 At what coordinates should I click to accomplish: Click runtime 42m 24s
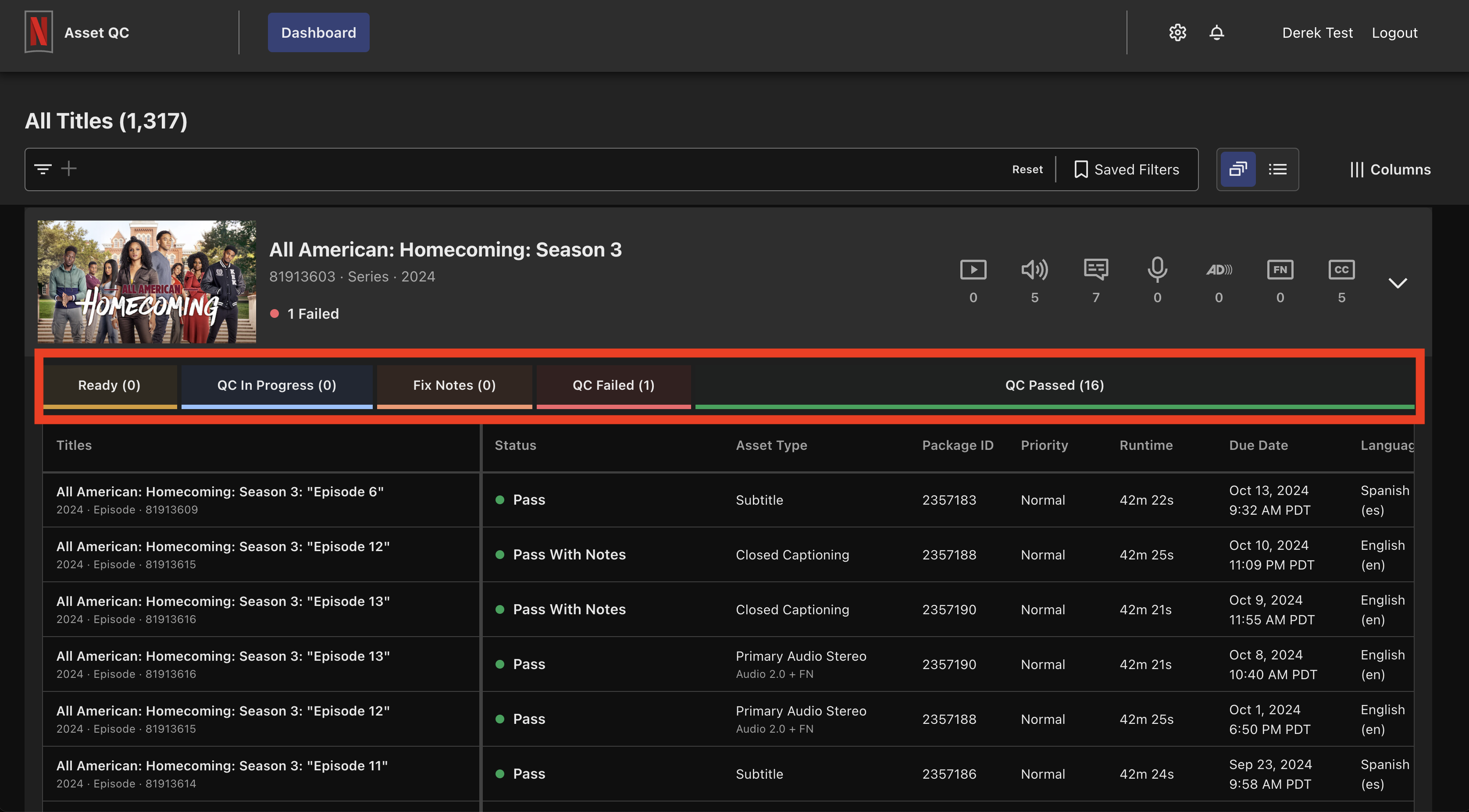1146,774
